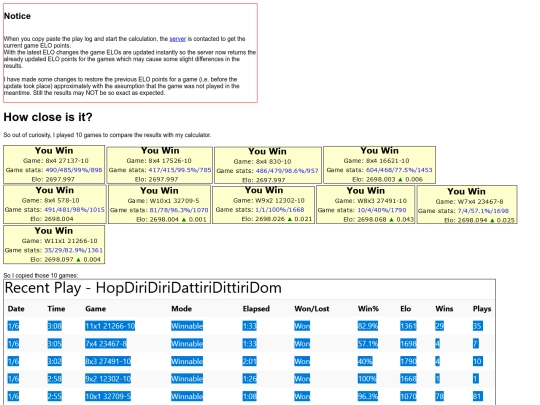Select table cell '10x1 32709-5'
The image size is (540, 405).
pyautogui.click(x=108, y=396)
